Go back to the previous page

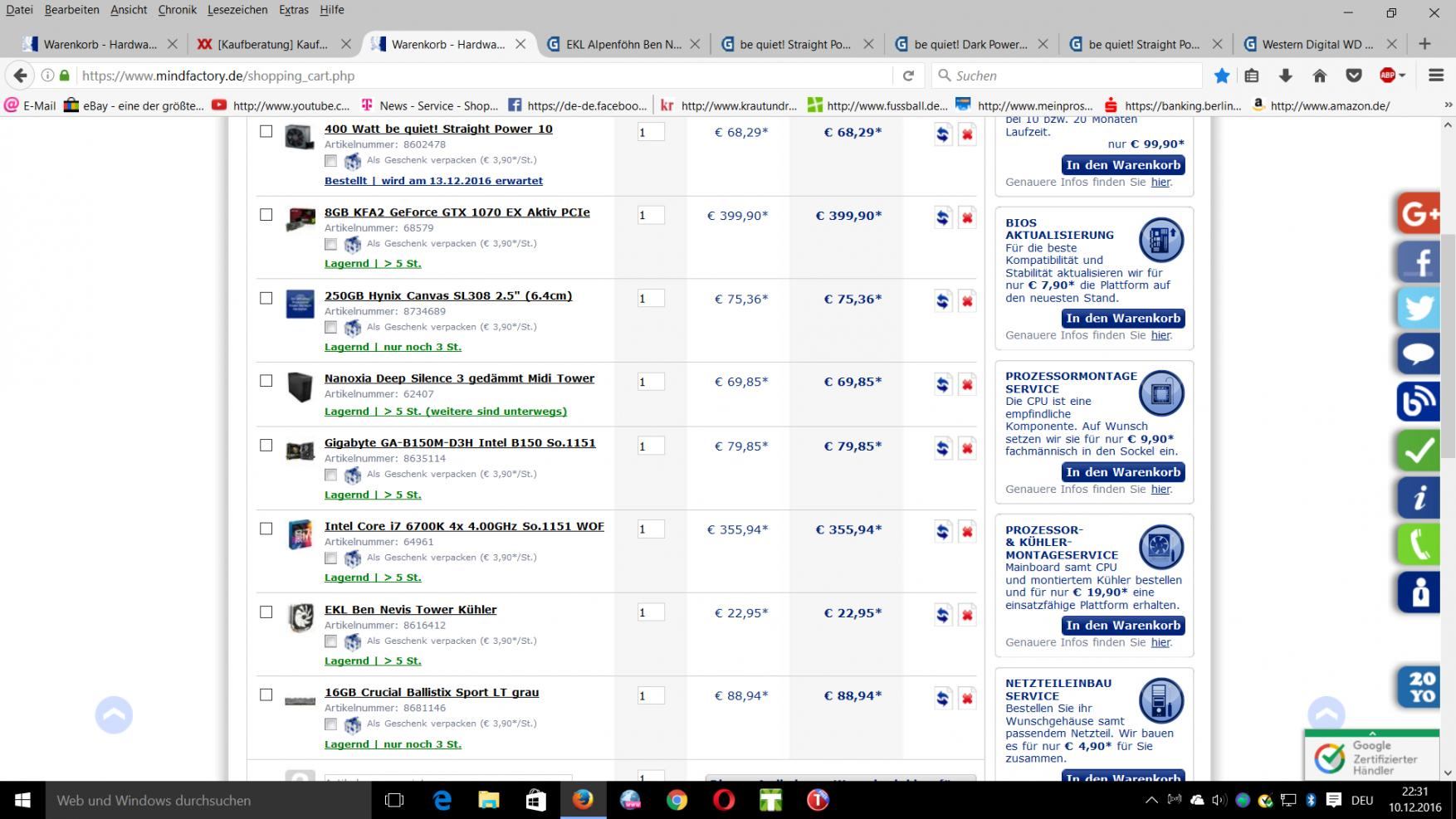[21, 76]
